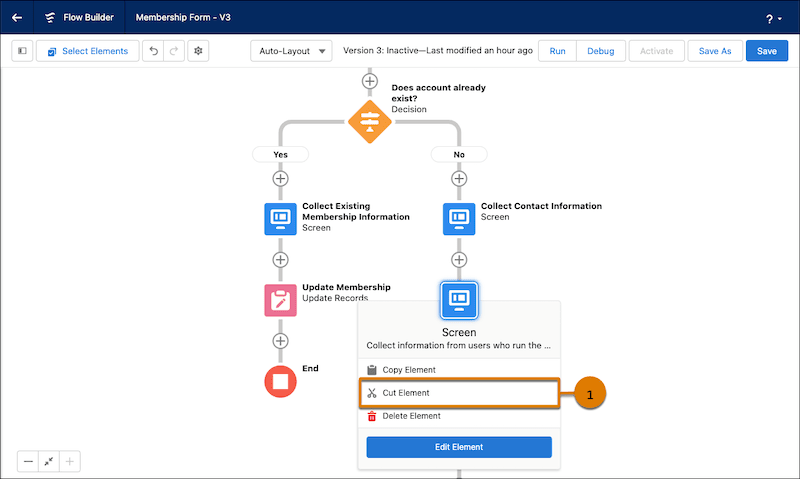
Task: Open flow settings gear icon
Action: pos(198,51)
